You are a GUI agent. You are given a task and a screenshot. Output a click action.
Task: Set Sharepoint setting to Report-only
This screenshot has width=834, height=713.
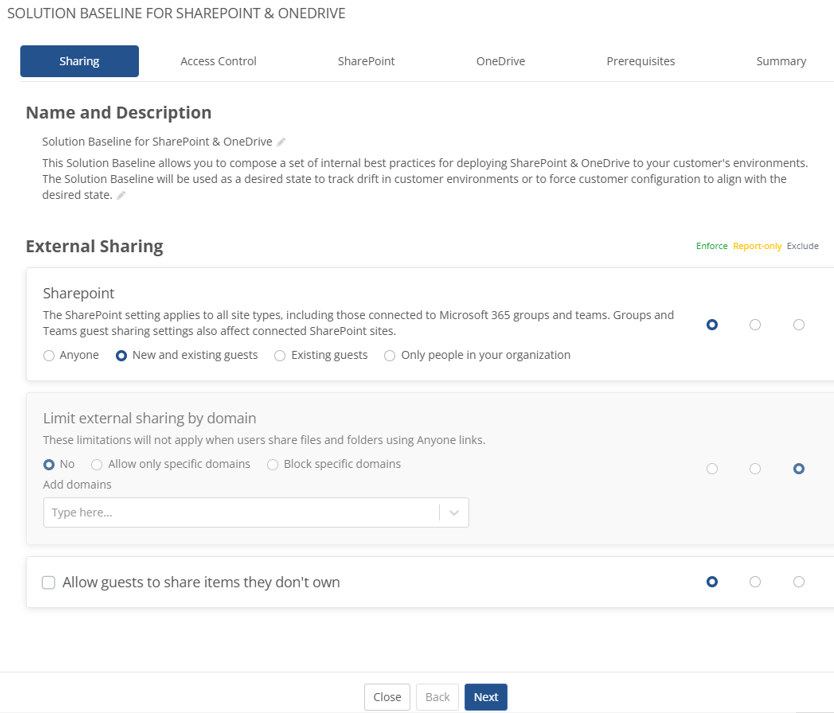[755, 324]
